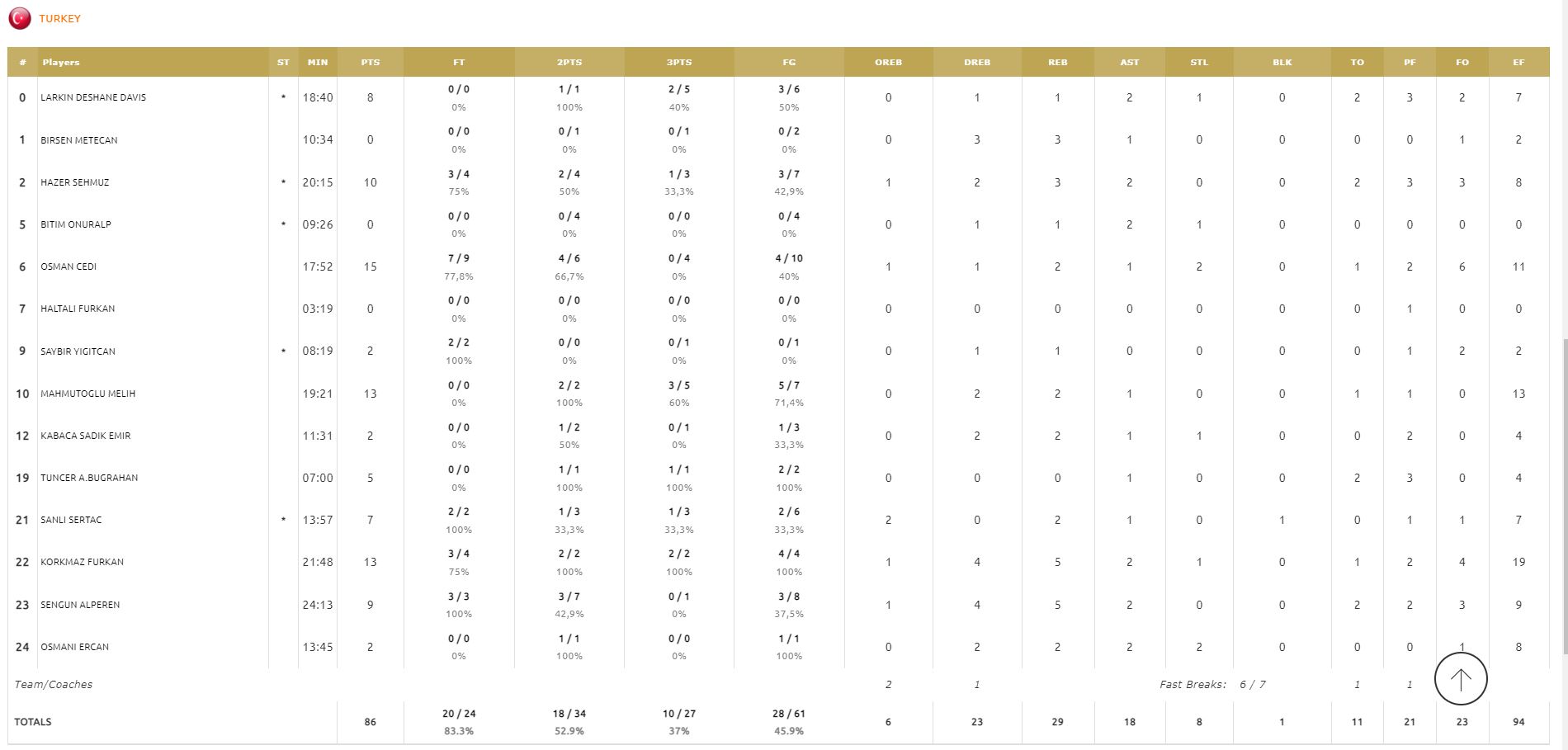
Task: Select KORKMAZ FURKAN player name
Action: coord(83,562)
